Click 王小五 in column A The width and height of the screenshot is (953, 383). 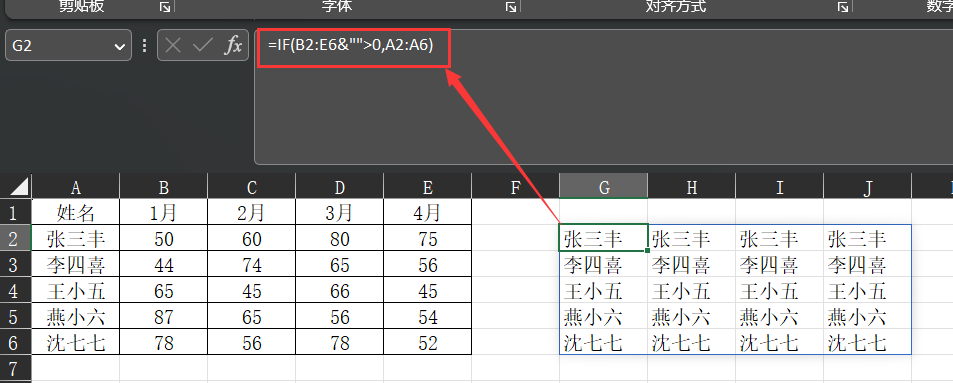click(x=75, y=290)
